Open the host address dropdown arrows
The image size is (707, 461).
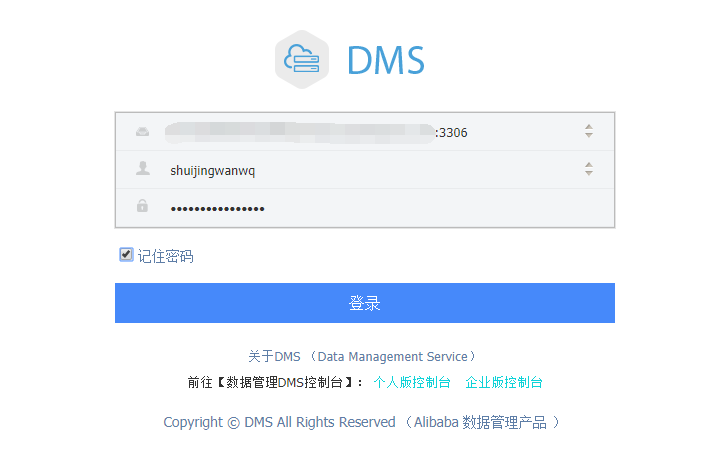(589, 131)
